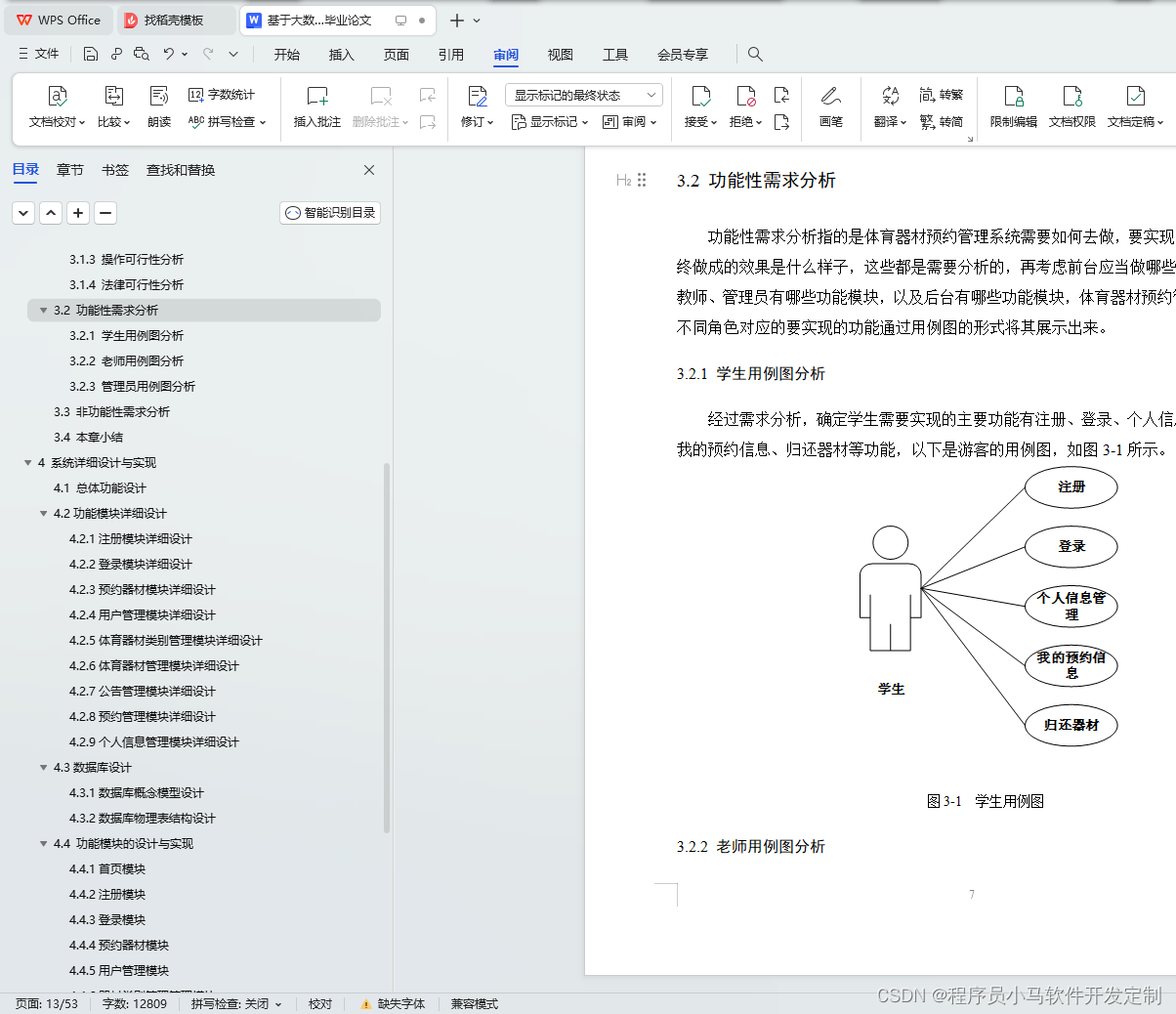Click 文档权限 document permissions icon
Screen dimensions: 1176x1014
(1072, 107)
